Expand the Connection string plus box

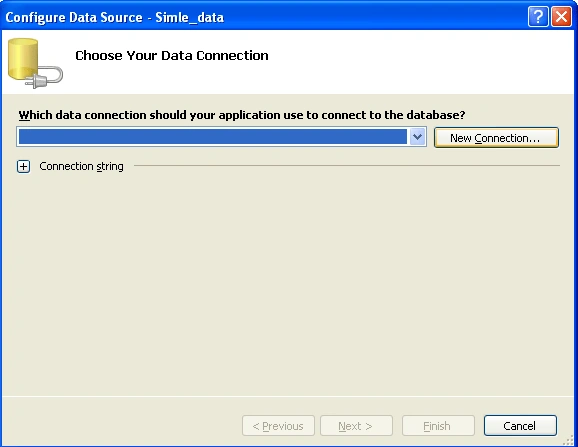tap(24, 167)
